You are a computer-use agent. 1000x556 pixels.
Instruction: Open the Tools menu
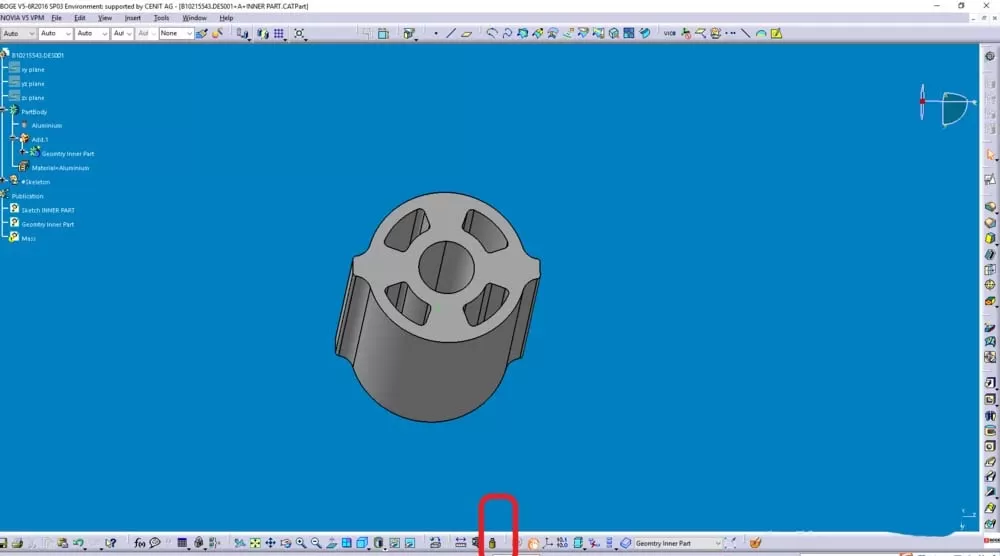coord(161,18)
